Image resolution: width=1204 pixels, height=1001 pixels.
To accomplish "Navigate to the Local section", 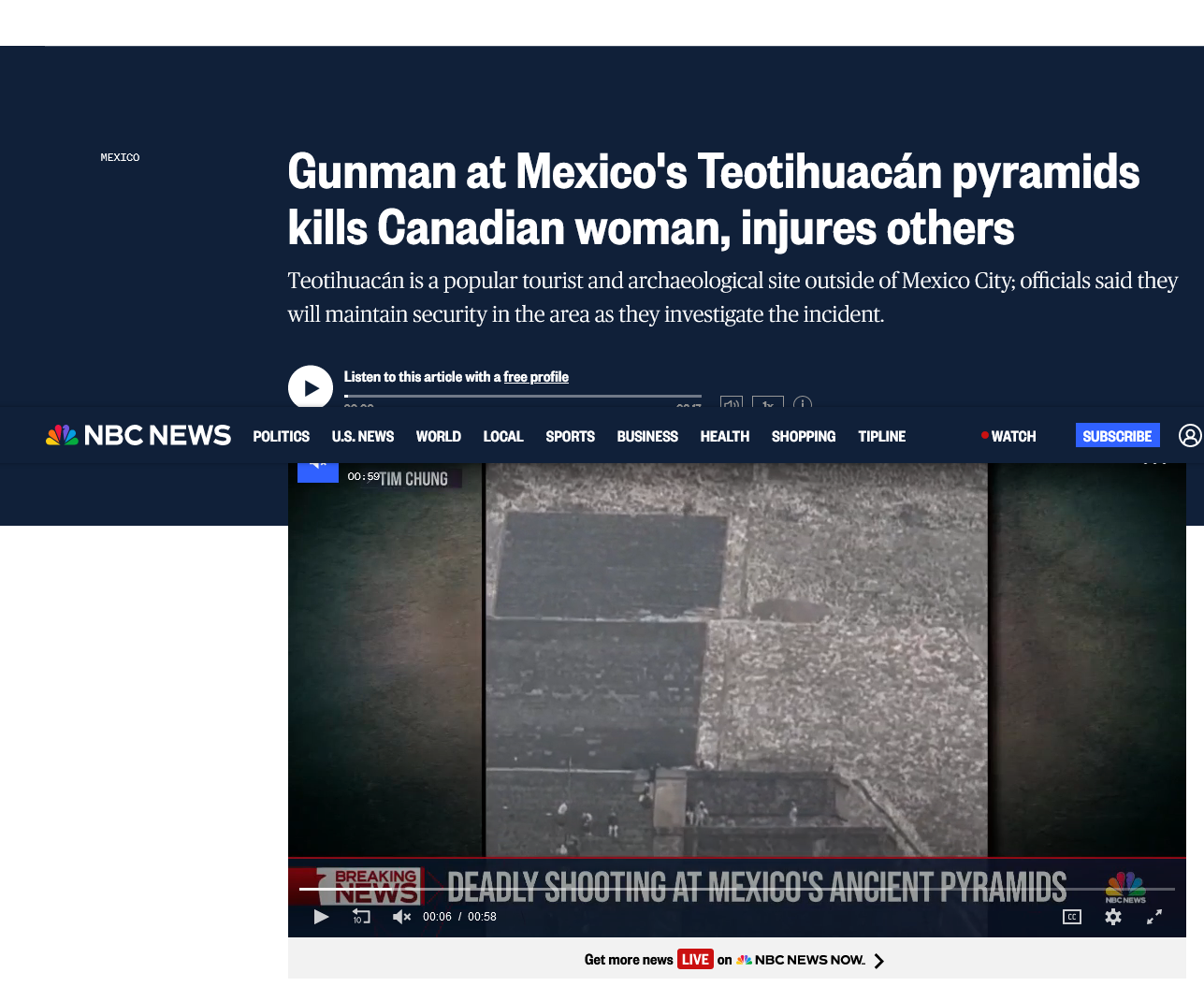I will coord(503,437).
